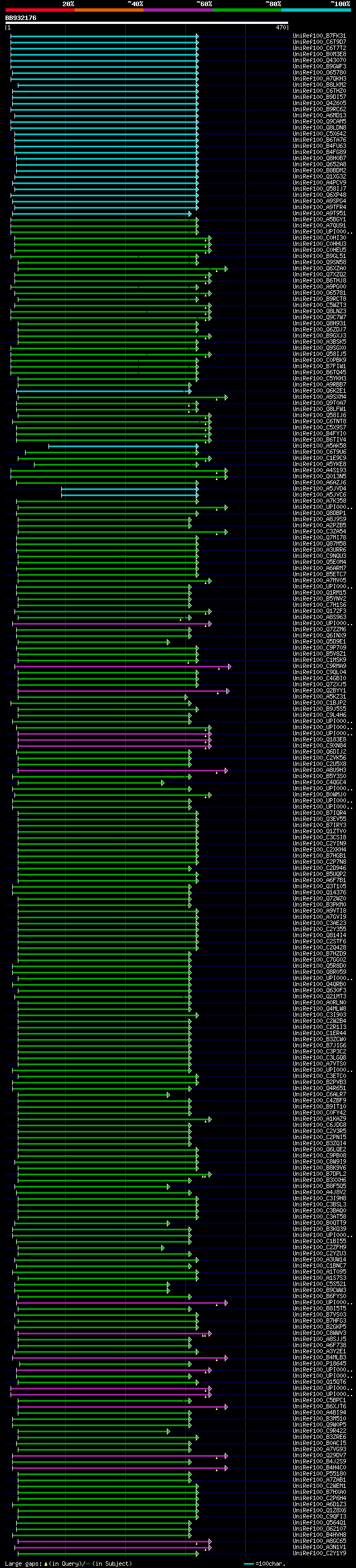Open hit UniRef100_Q43070

point(319,60)
